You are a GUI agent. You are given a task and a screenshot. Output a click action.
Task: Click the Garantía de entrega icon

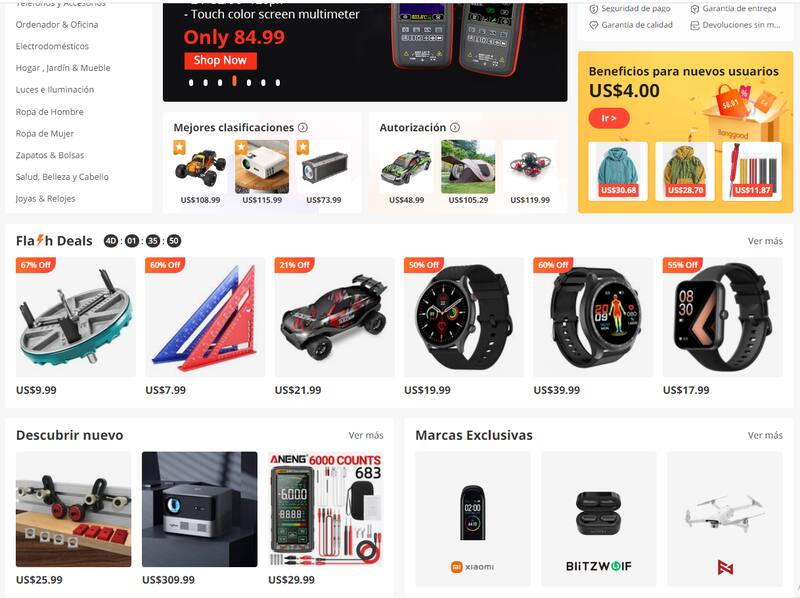tap(694, 9)
